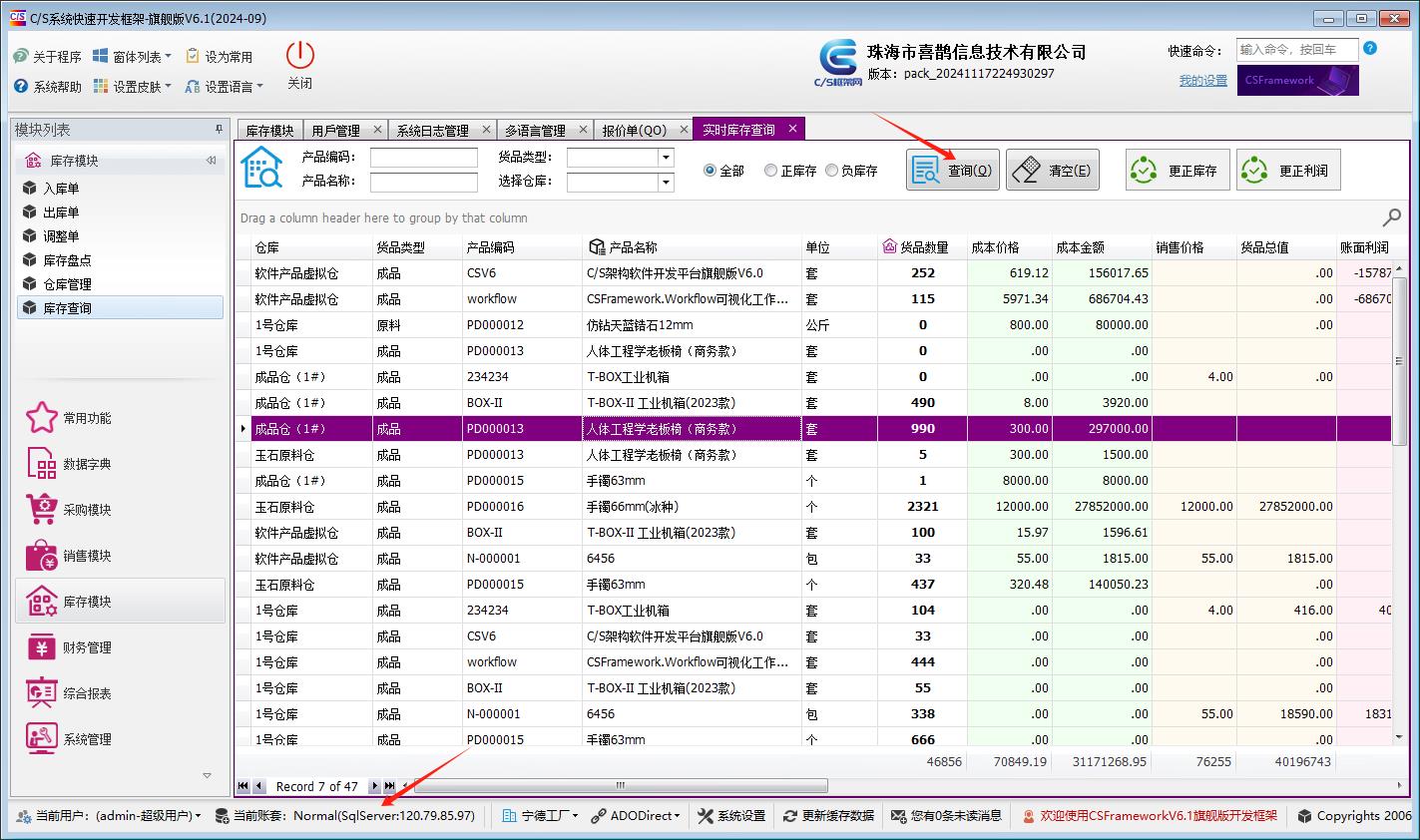This screenshot has height=840, width=1420.
Task: Click the search magnifier icon above grid
Action: click(x=1391, y=217)
